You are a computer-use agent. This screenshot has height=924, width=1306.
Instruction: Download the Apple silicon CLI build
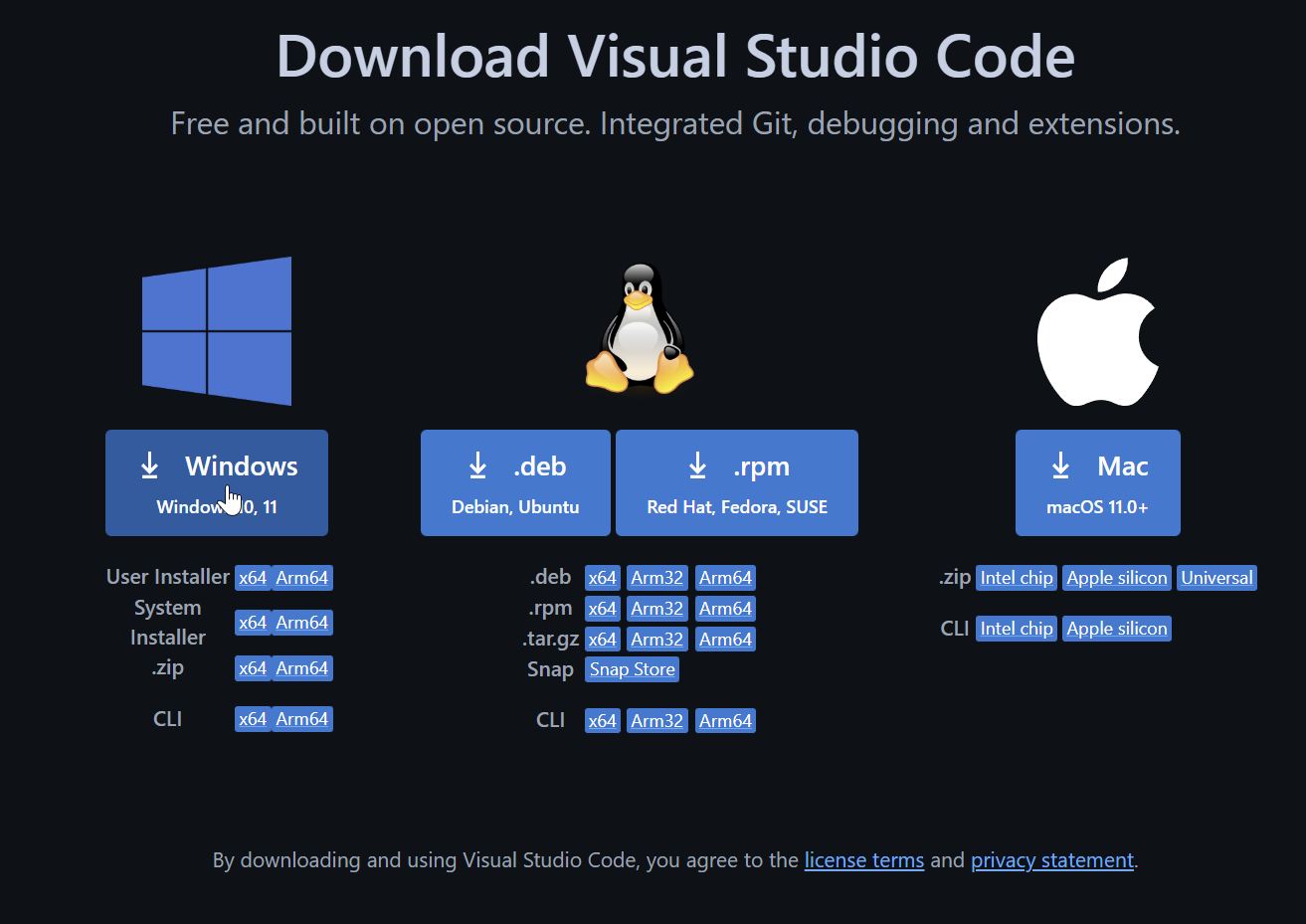point(1116,628)
